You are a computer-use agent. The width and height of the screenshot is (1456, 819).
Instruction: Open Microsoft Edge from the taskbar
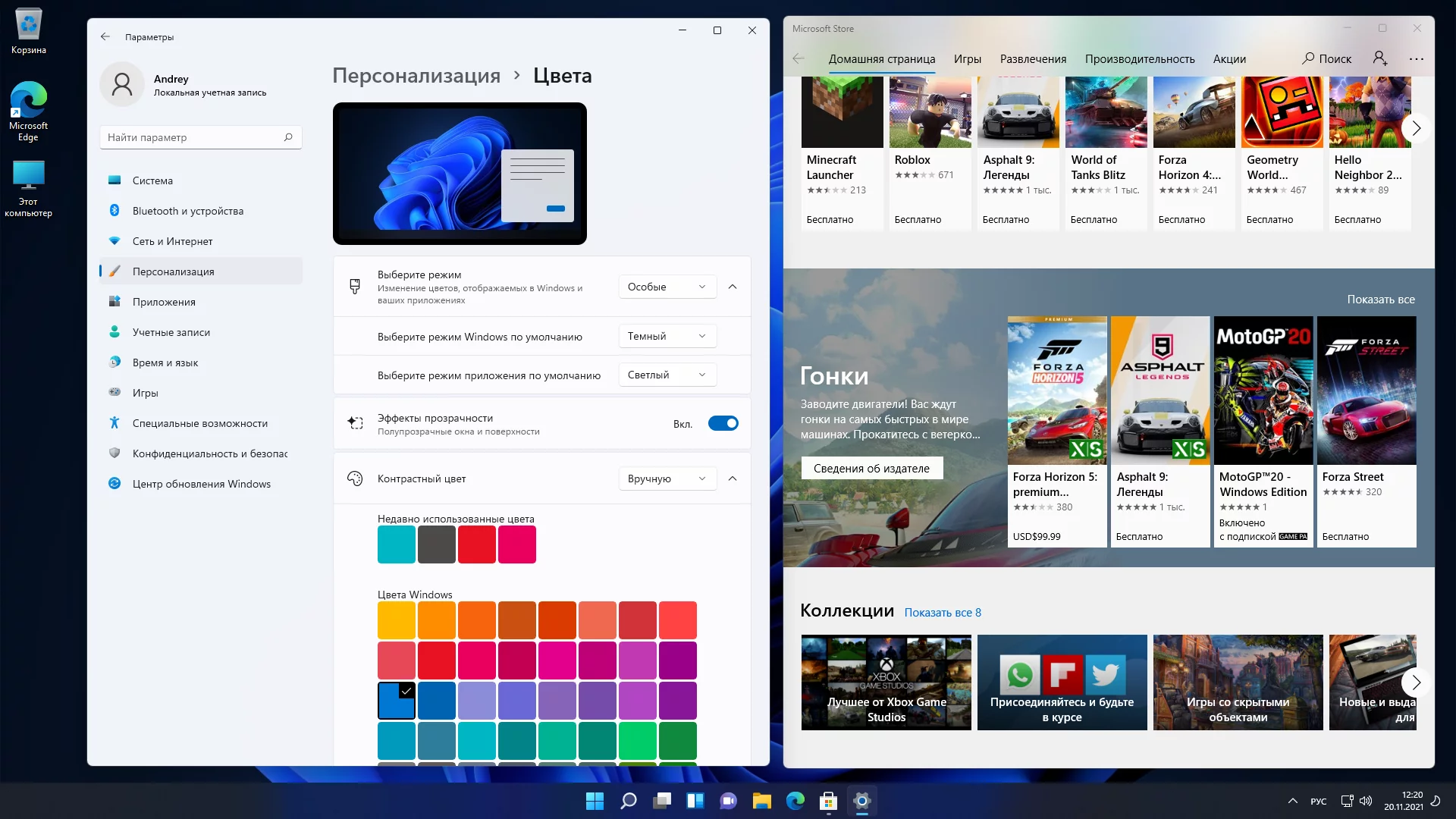click(795, 801)
